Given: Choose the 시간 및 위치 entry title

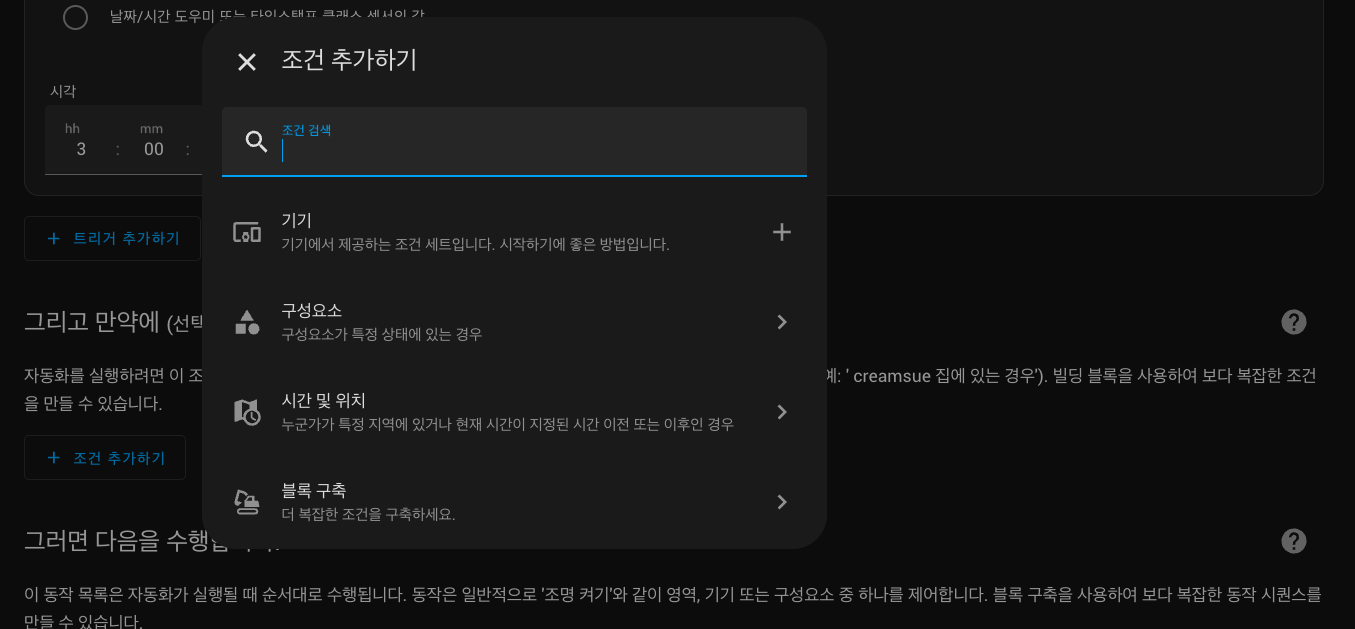Looking at the screenshot, I should [323, 400].
